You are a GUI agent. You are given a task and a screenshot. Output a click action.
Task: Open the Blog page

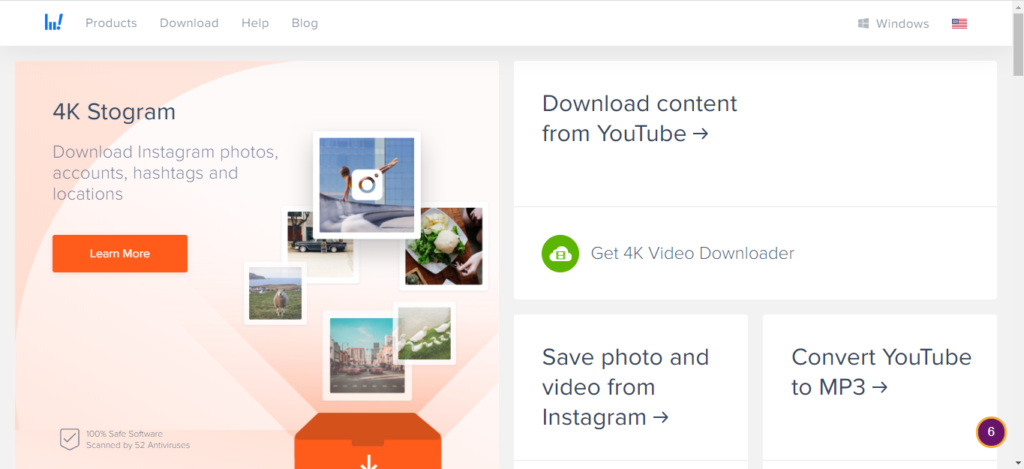(x=304, y=24)
